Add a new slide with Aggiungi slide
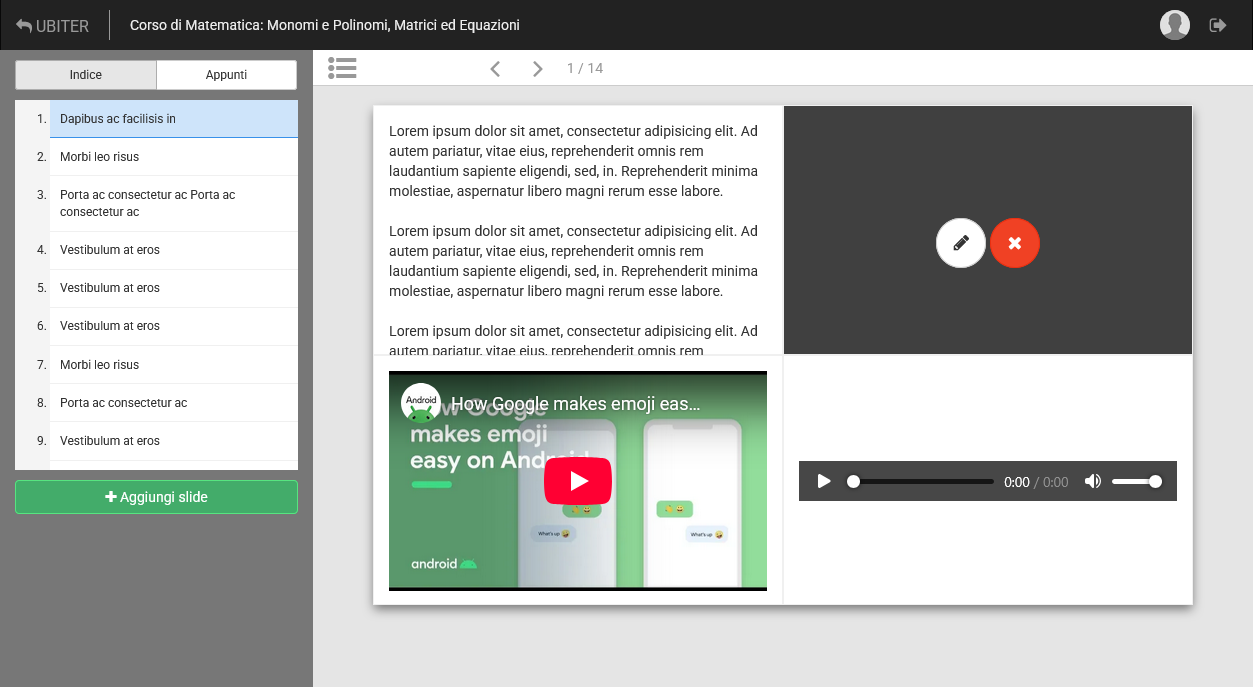 156,497
